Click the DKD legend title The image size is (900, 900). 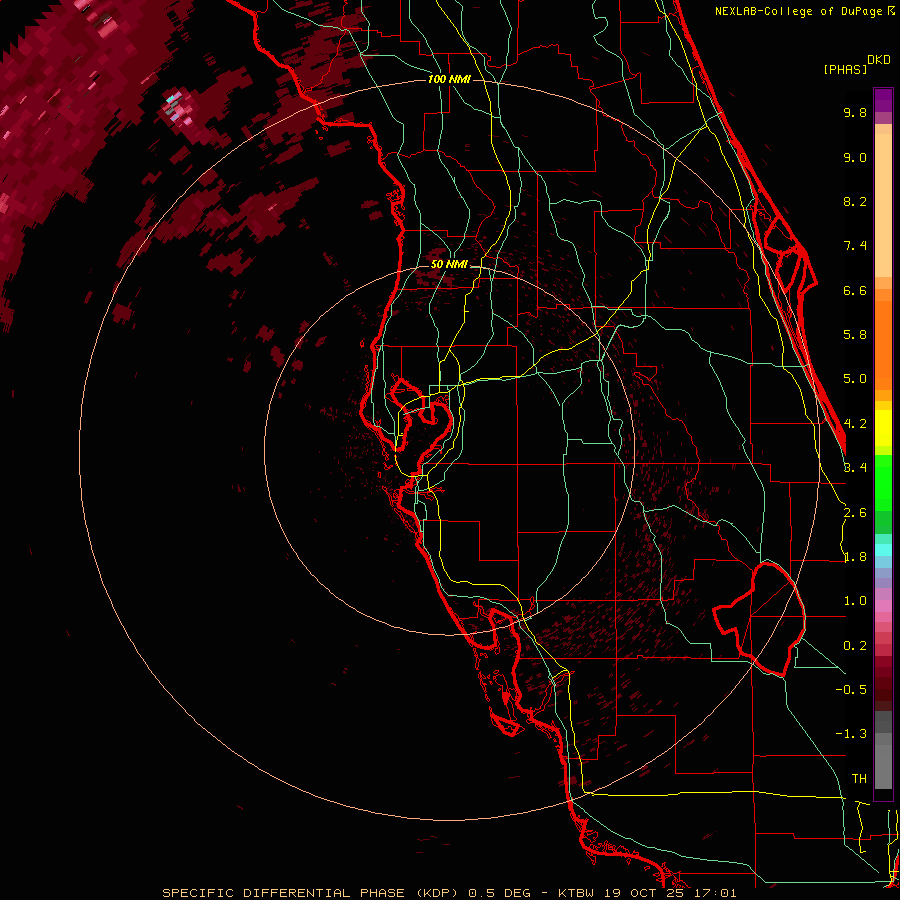(x=879, y=60)
